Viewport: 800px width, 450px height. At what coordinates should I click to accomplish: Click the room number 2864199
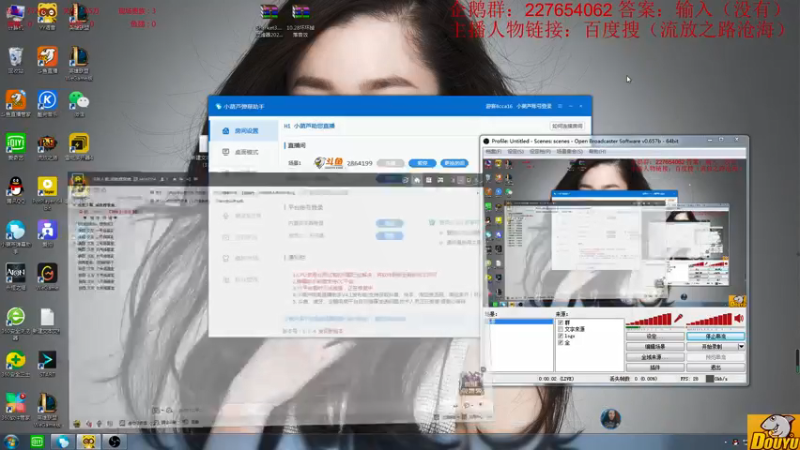pyautogui.click(x=359, y=163)
